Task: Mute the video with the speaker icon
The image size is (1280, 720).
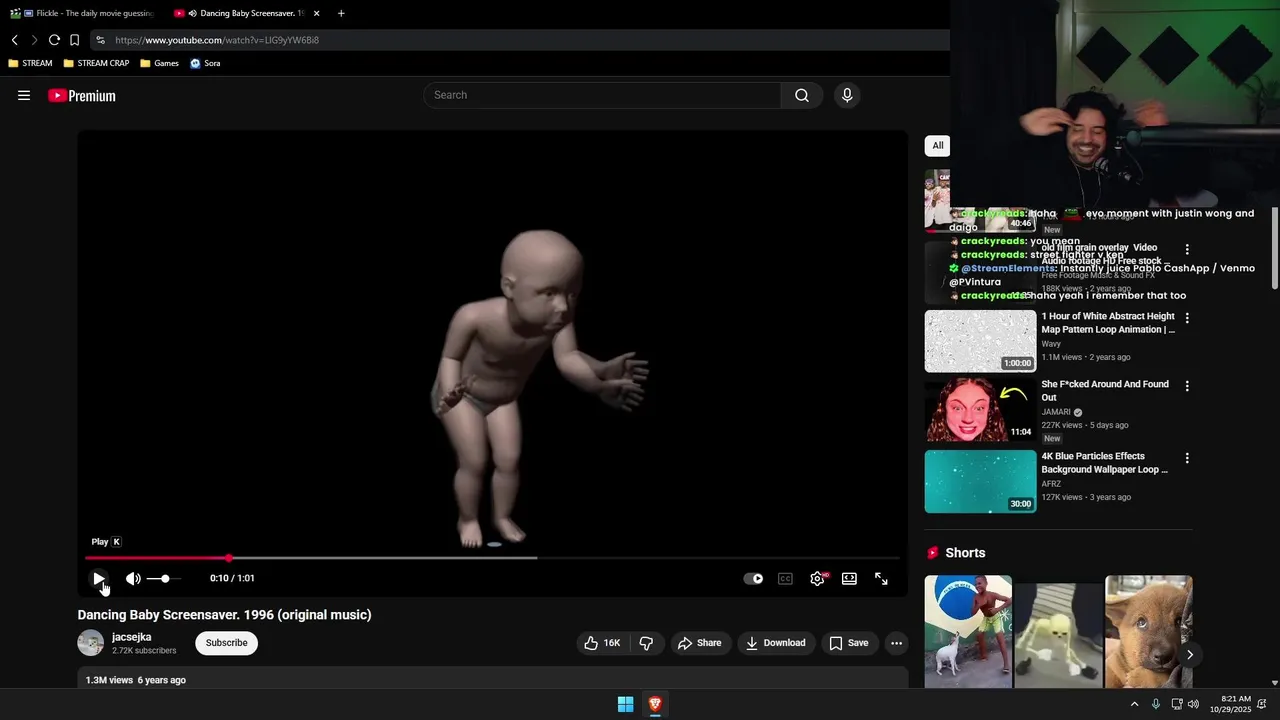Action: pyautogui.click(x=133, y=578)
